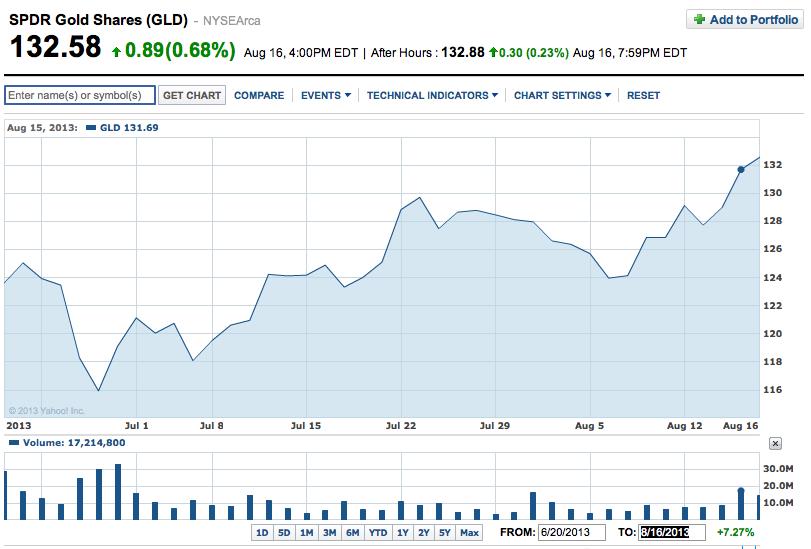Reset the chart with Reset link

tap(643, 96)
